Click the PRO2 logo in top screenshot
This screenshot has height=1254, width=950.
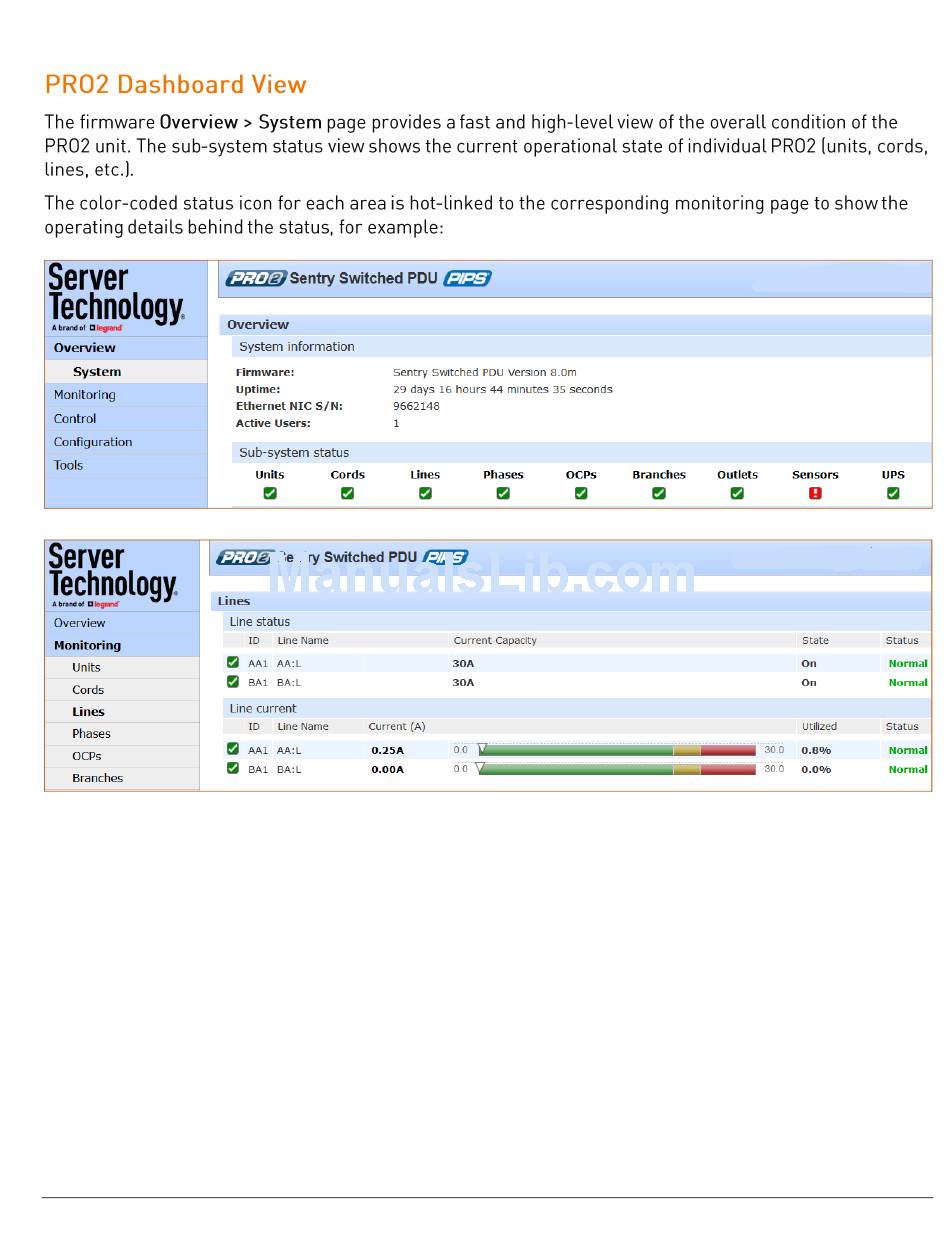click(x=256, y=278)
